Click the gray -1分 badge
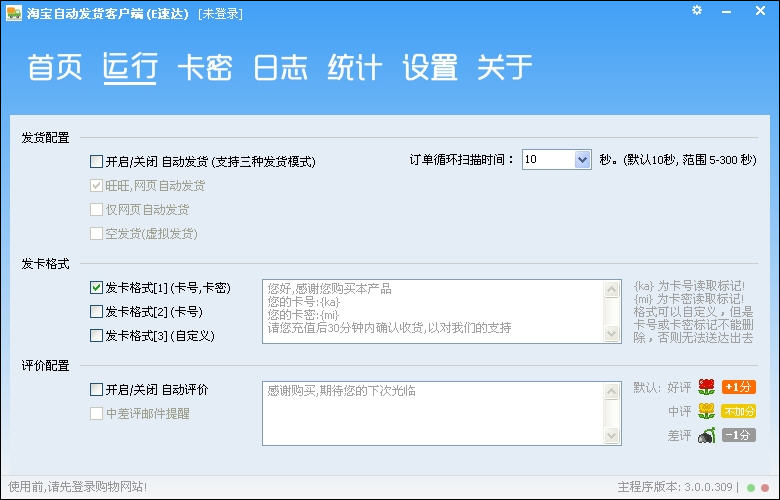Screen dimensions: 780x500 pyautogui.click(x=739, y=435)
